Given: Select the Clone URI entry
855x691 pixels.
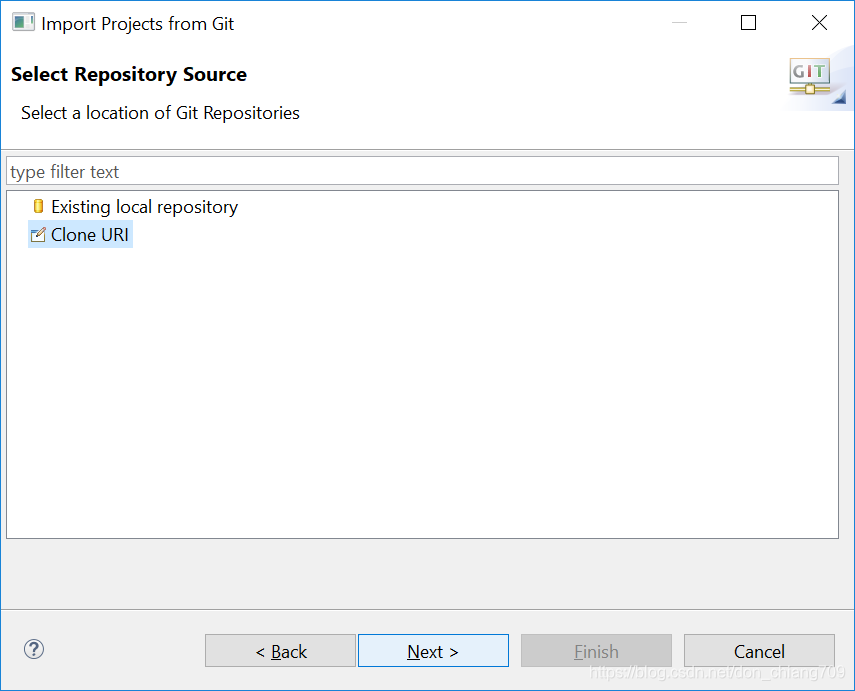Looking at the screenshot, I should tap(88, 234).
